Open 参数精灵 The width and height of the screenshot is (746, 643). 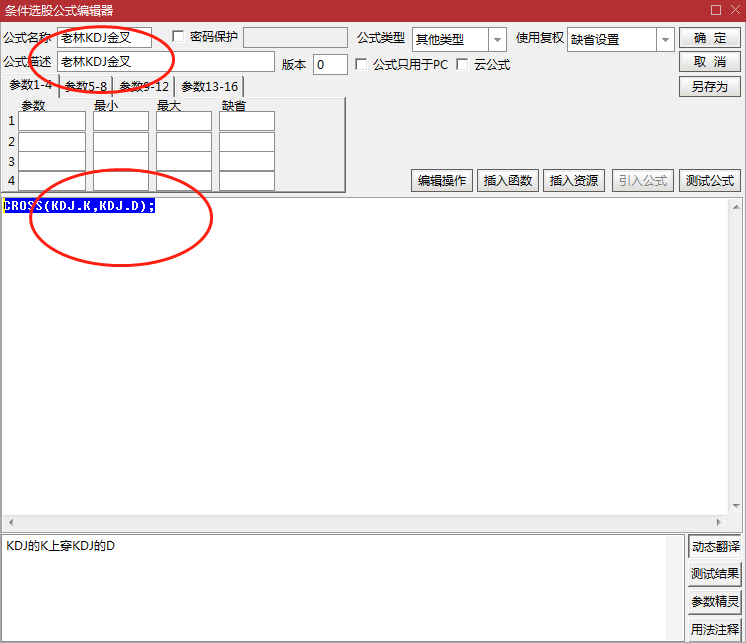click(x=715, y=602)
